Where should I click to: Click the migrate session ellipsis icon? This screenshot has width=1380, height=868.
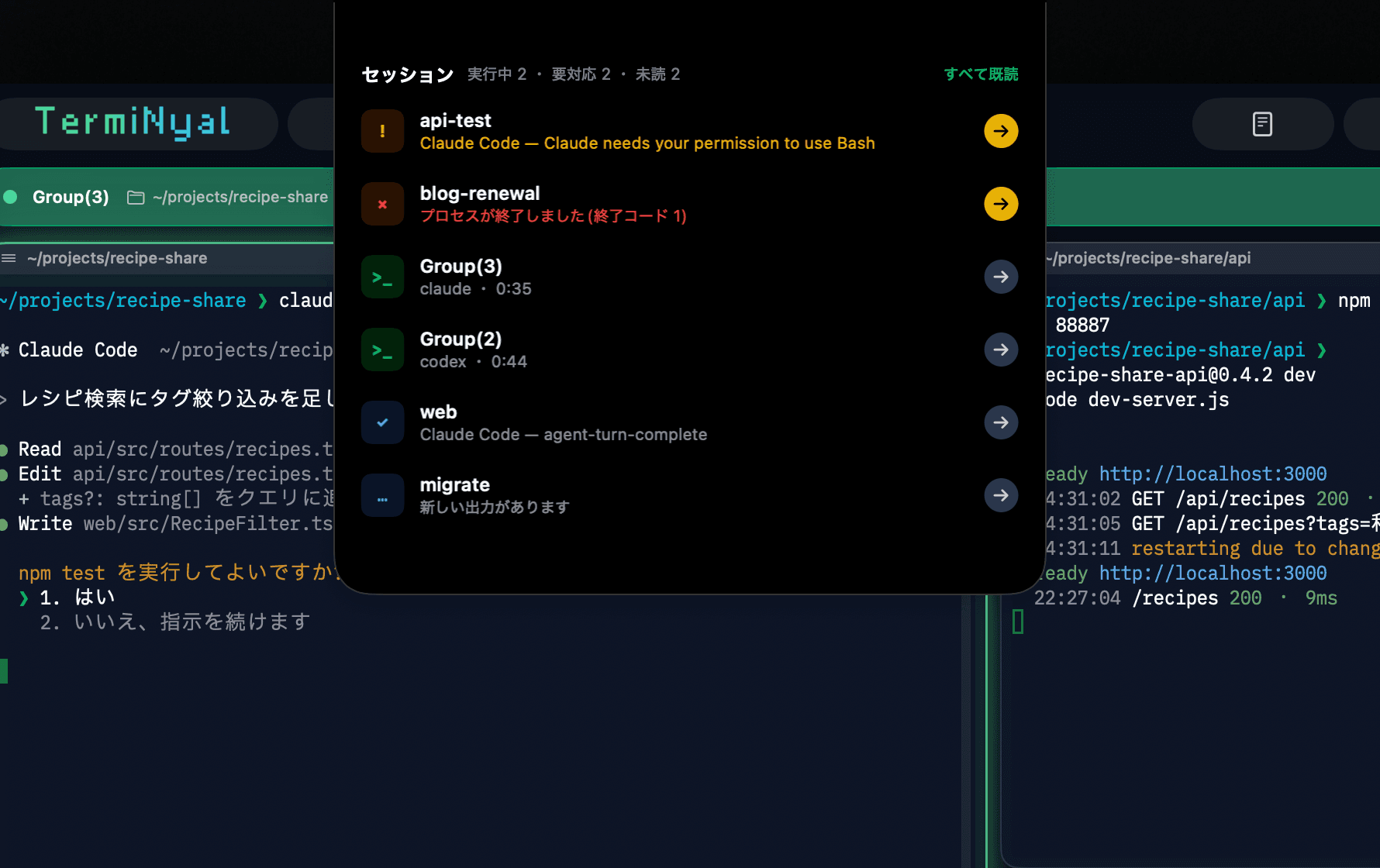point(382,495)
